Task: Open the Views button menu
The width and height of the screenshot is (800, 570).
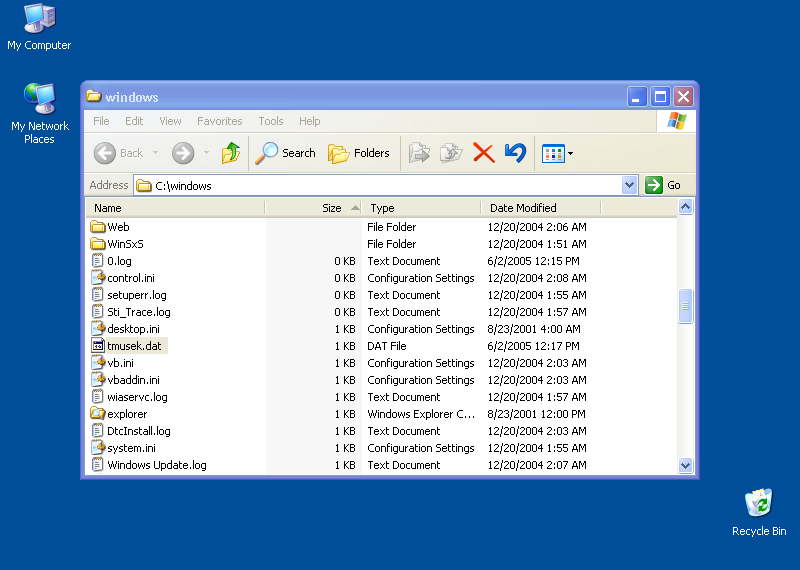Action: (x=557, y=153)
